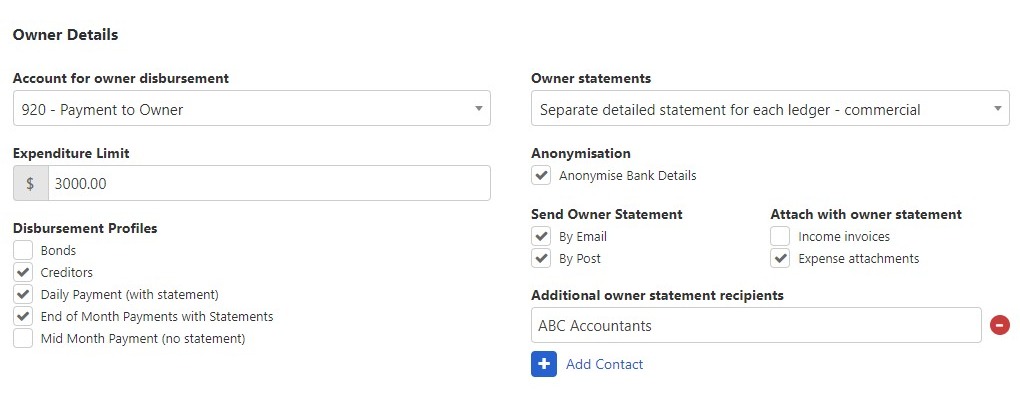
Task: Click the Owner statements label
Action: point(591,79)
